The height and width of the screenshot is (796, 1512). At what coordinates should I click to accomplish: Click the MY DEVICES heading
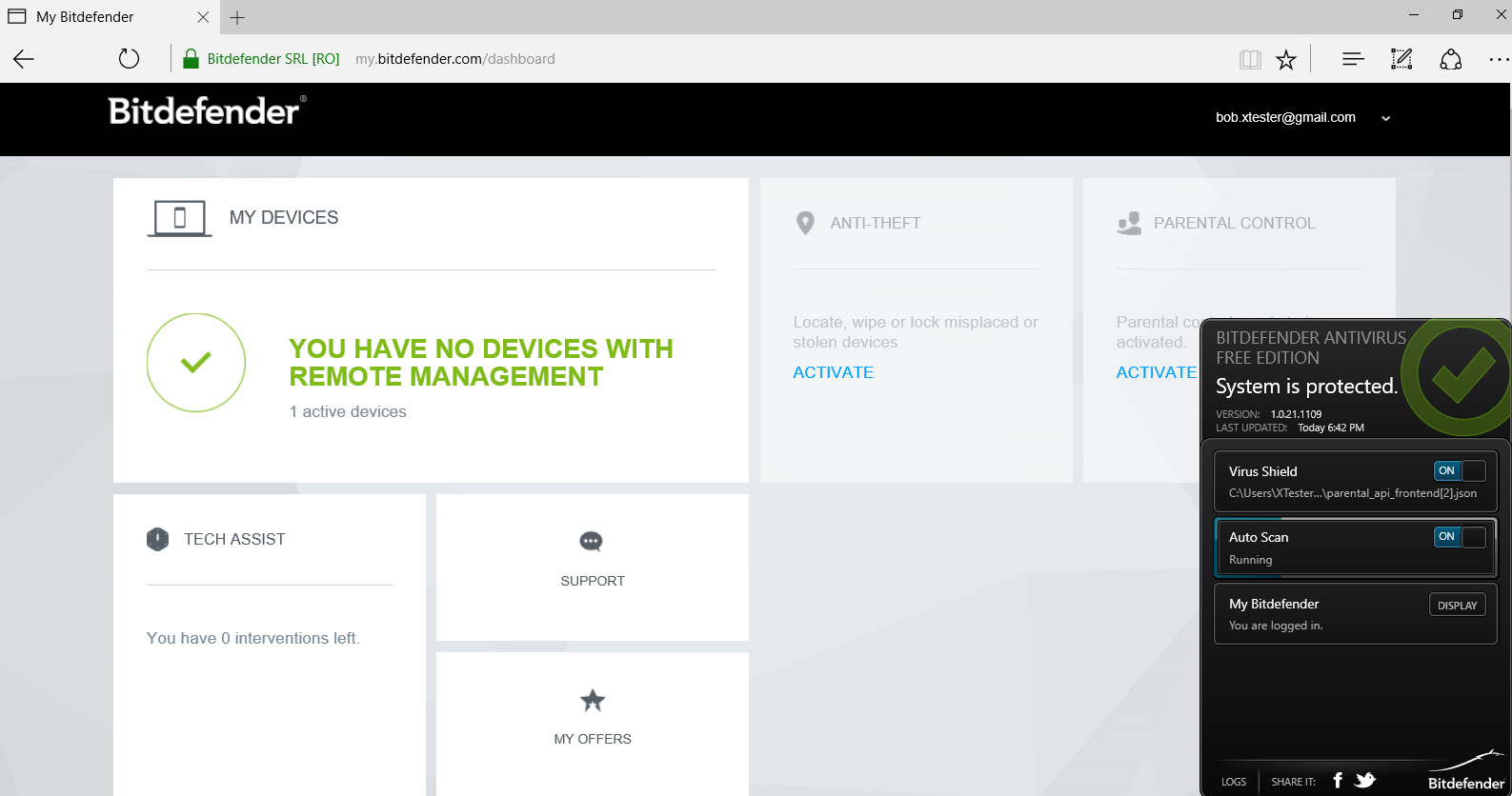pyautogui.click(x=284, y=218)
